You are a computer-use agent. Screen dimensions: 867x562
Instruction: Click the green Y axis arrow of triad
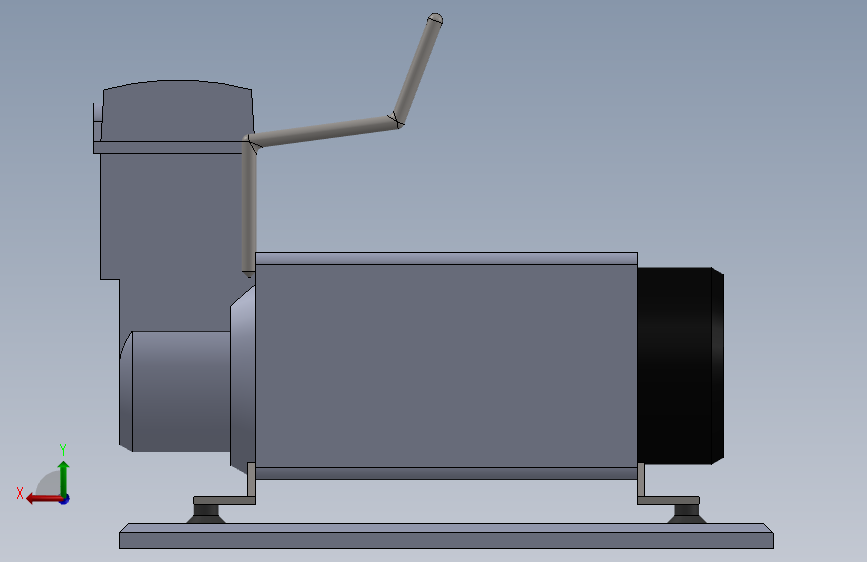point(64,477)
